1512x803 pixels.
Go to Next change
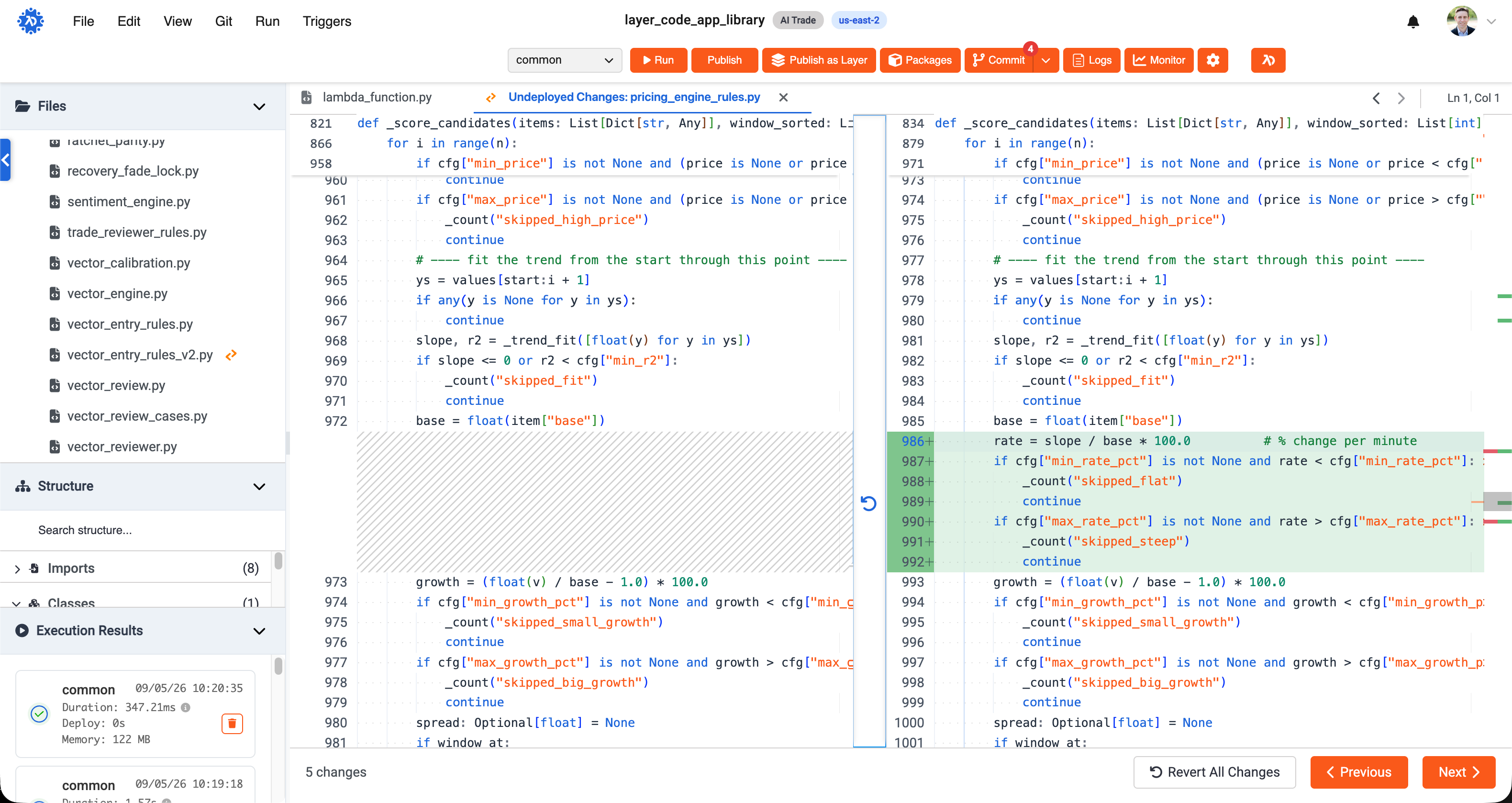1458,772
